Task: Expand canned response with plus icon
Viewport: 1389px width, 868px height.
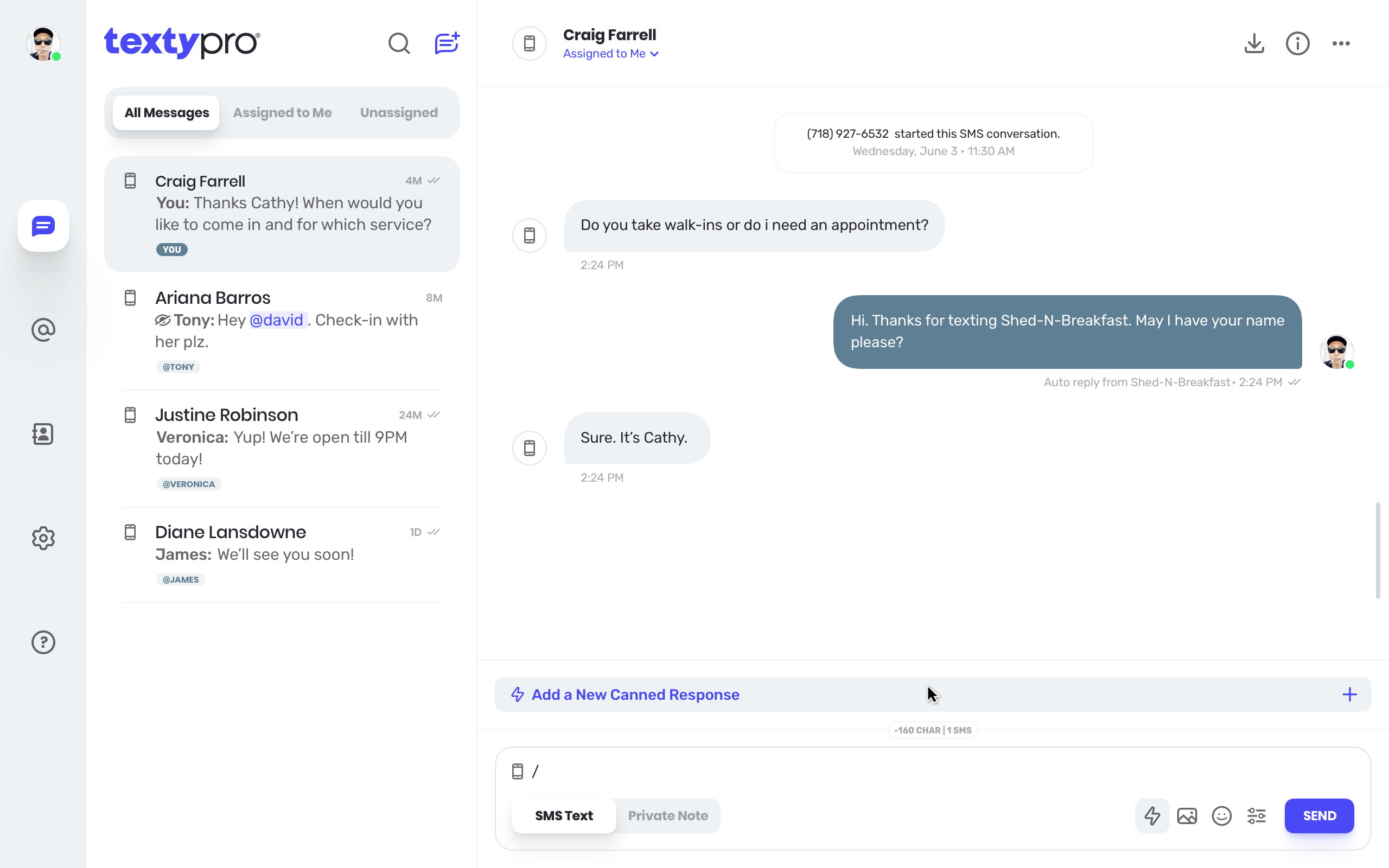Action: coord(1349,694)
